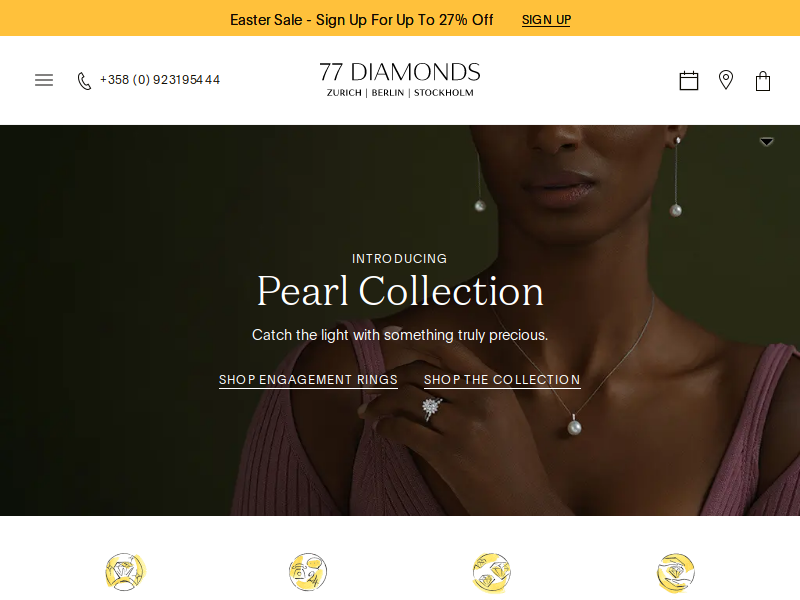Click the hands holding diamond icon
Image resolution: width=800 pixels, height=600 pixels.
coord(676,572)
